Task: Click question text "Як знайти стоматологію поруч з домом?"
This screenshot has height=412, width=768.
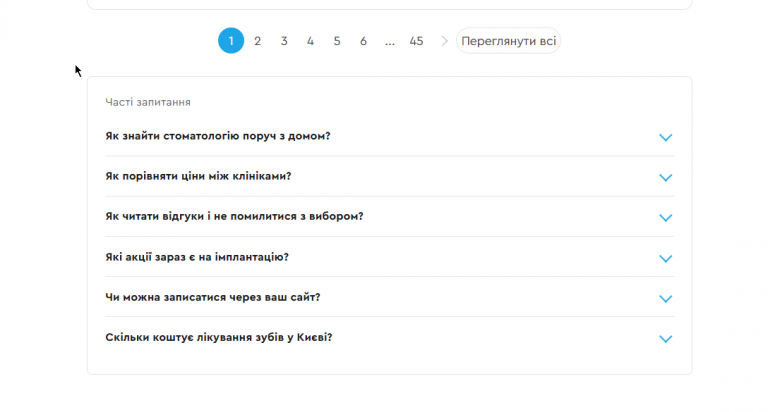Action: pos(218,136)
